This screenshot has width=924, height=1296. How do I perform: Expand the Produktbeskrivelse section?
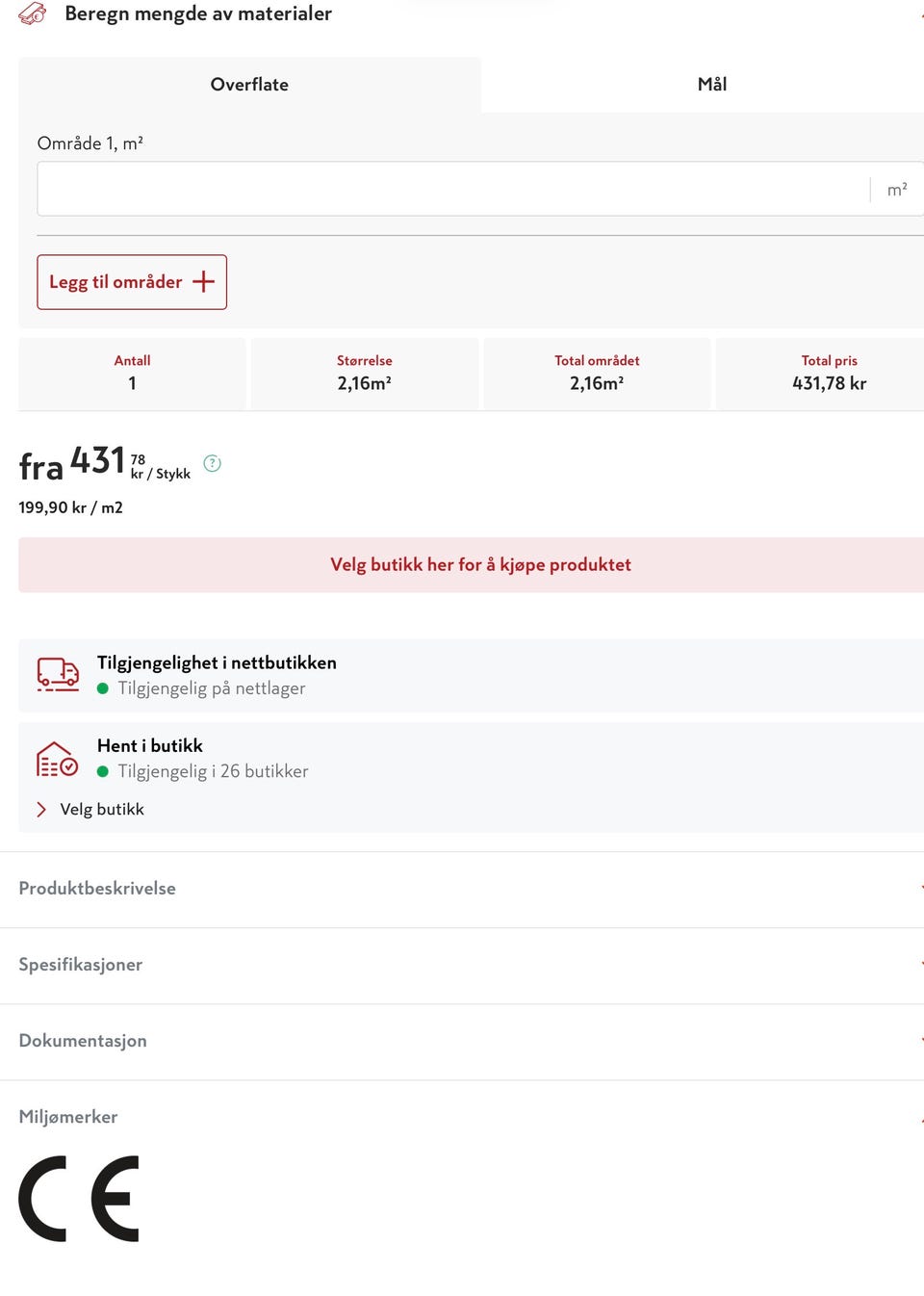pyautogui.click(x=462, y=889)
